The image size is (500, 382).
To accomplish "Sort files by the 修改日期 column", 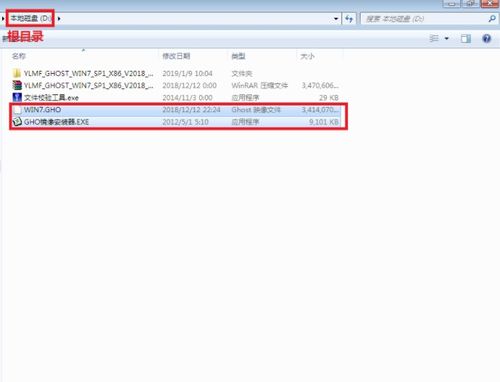I will [x=176, y=56].
